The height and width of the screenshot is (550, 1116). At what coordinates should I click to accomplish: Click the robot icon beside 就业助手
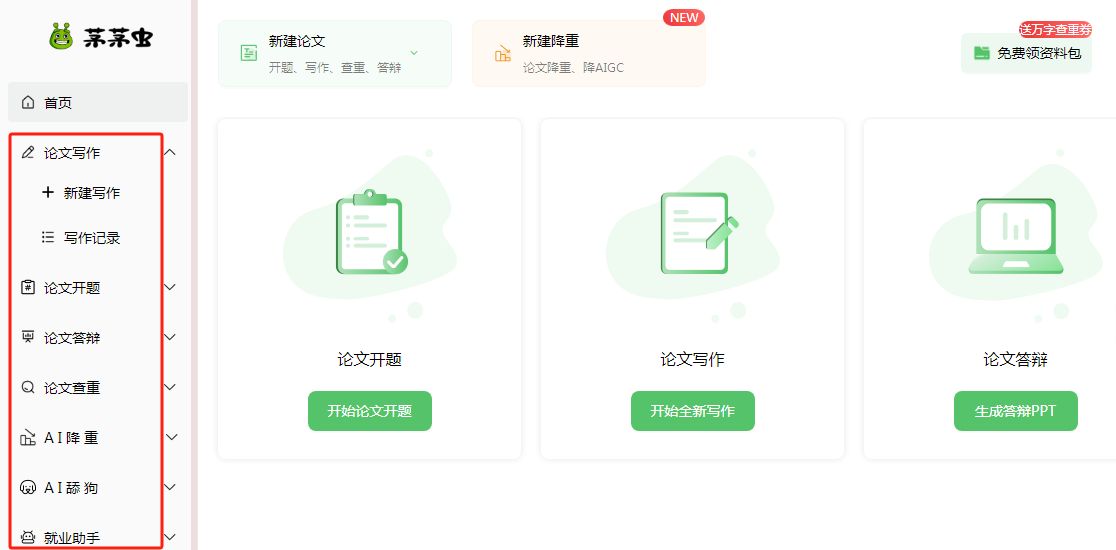28,538
